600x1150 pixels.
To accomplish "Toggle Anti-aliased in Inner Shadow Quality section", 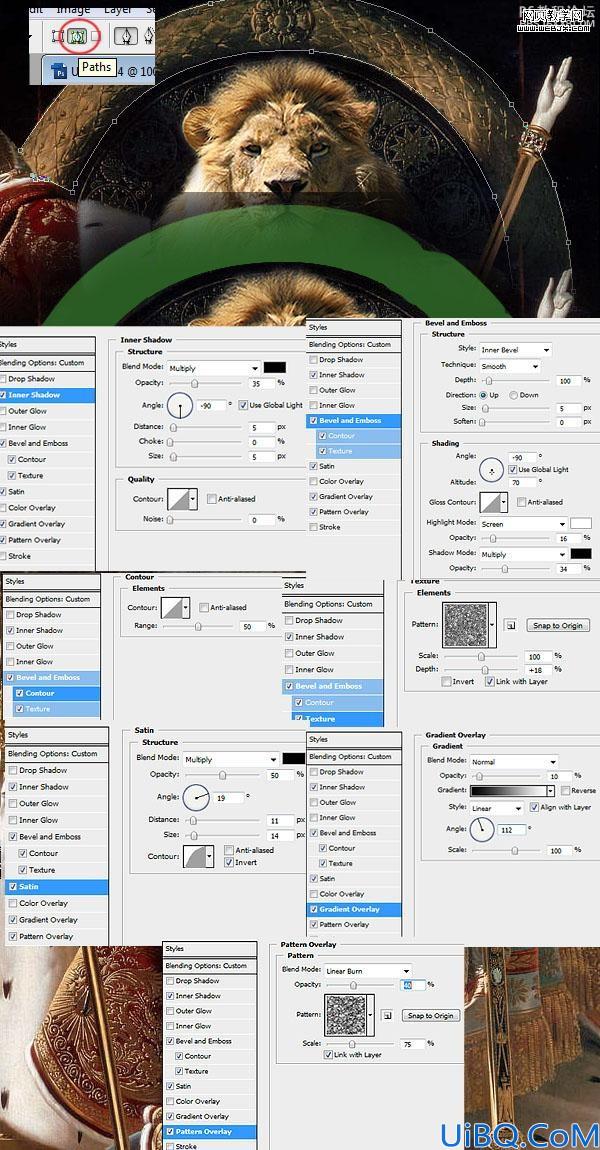I will point(211,499).
